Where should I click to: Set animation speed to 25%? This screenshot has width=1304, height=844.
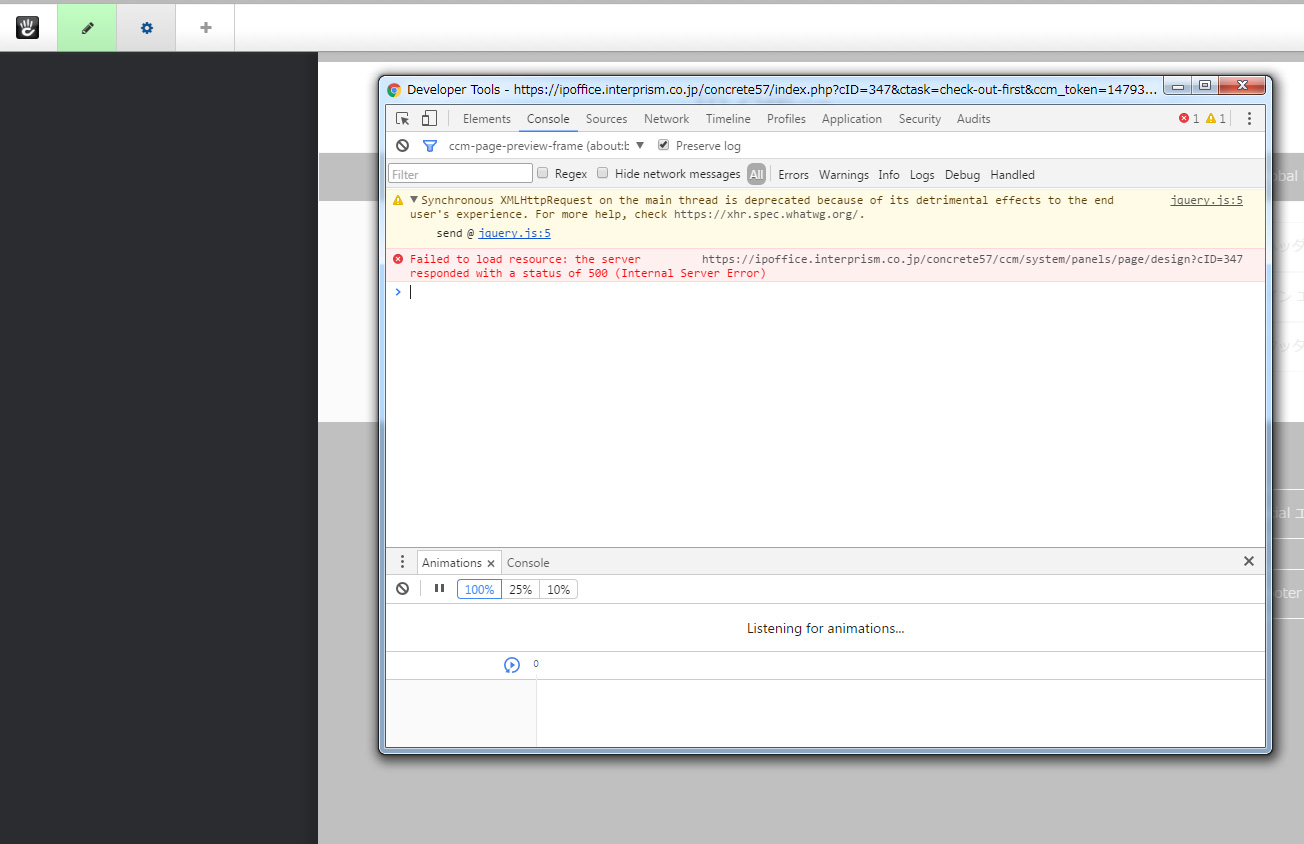coord(520,589)
